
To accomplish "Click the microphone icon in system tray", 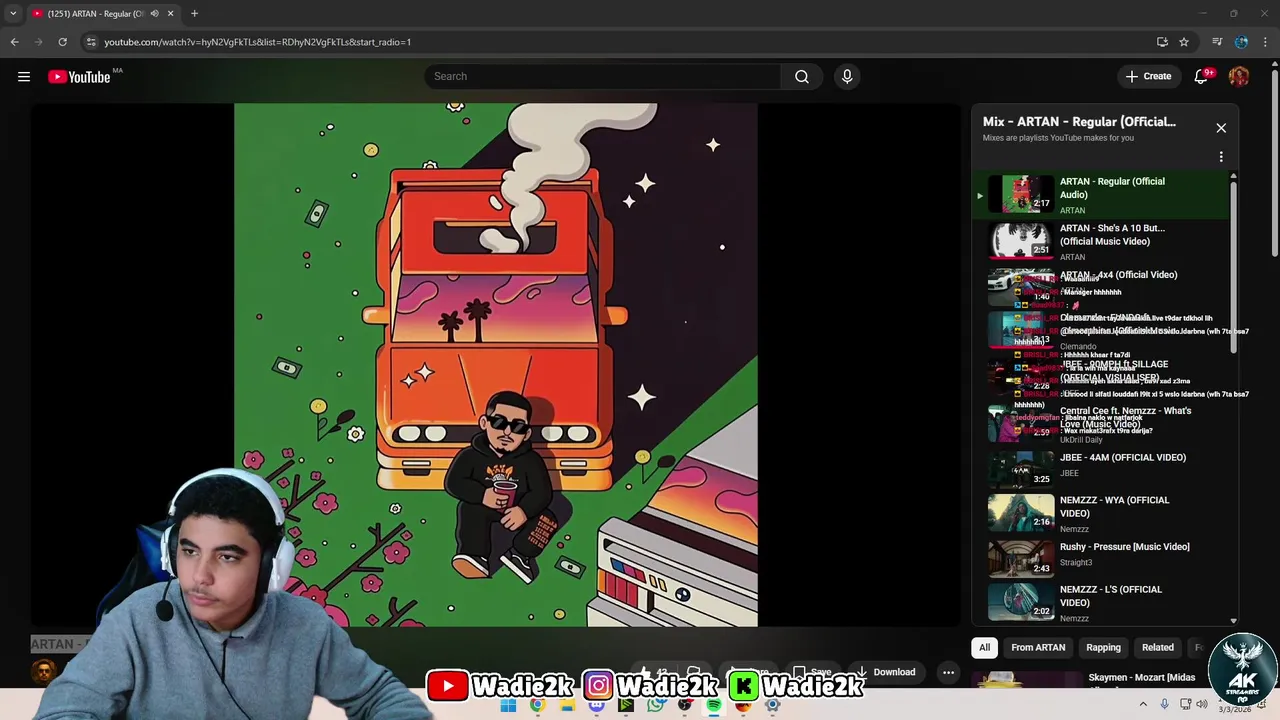I will tap(1164, 704).
